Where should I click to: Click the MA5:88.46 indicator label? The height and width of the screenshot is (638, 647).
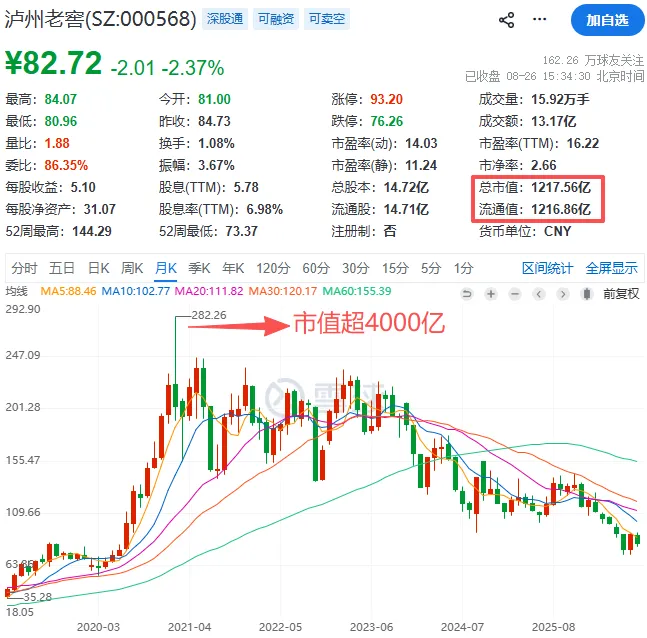pyautogui.click(x=68, y=291)
